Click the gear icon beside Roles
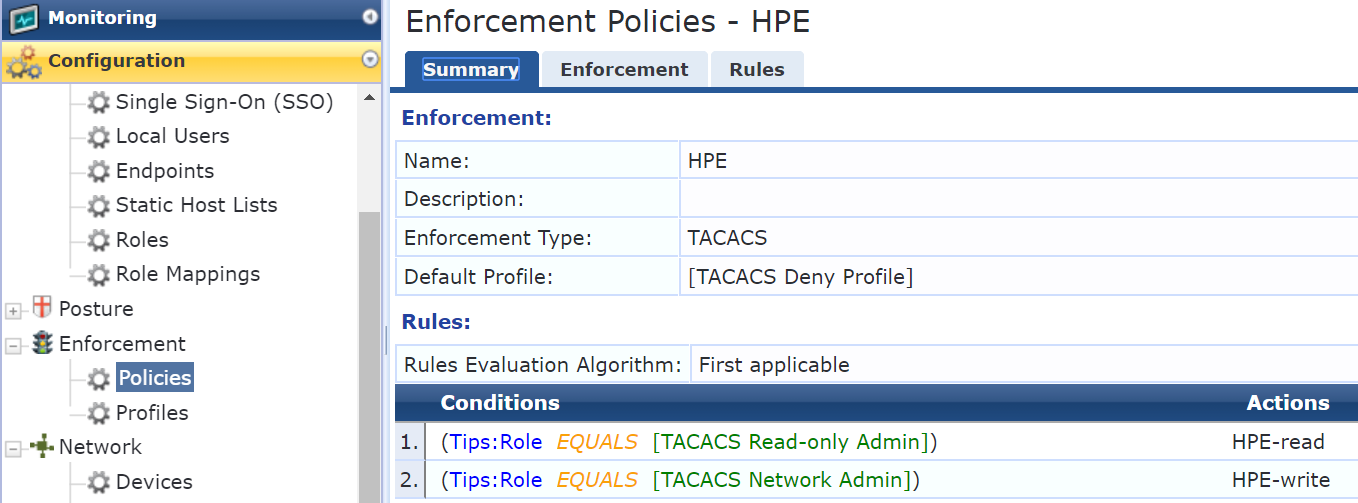1358x503 pixels. point(98,240)
